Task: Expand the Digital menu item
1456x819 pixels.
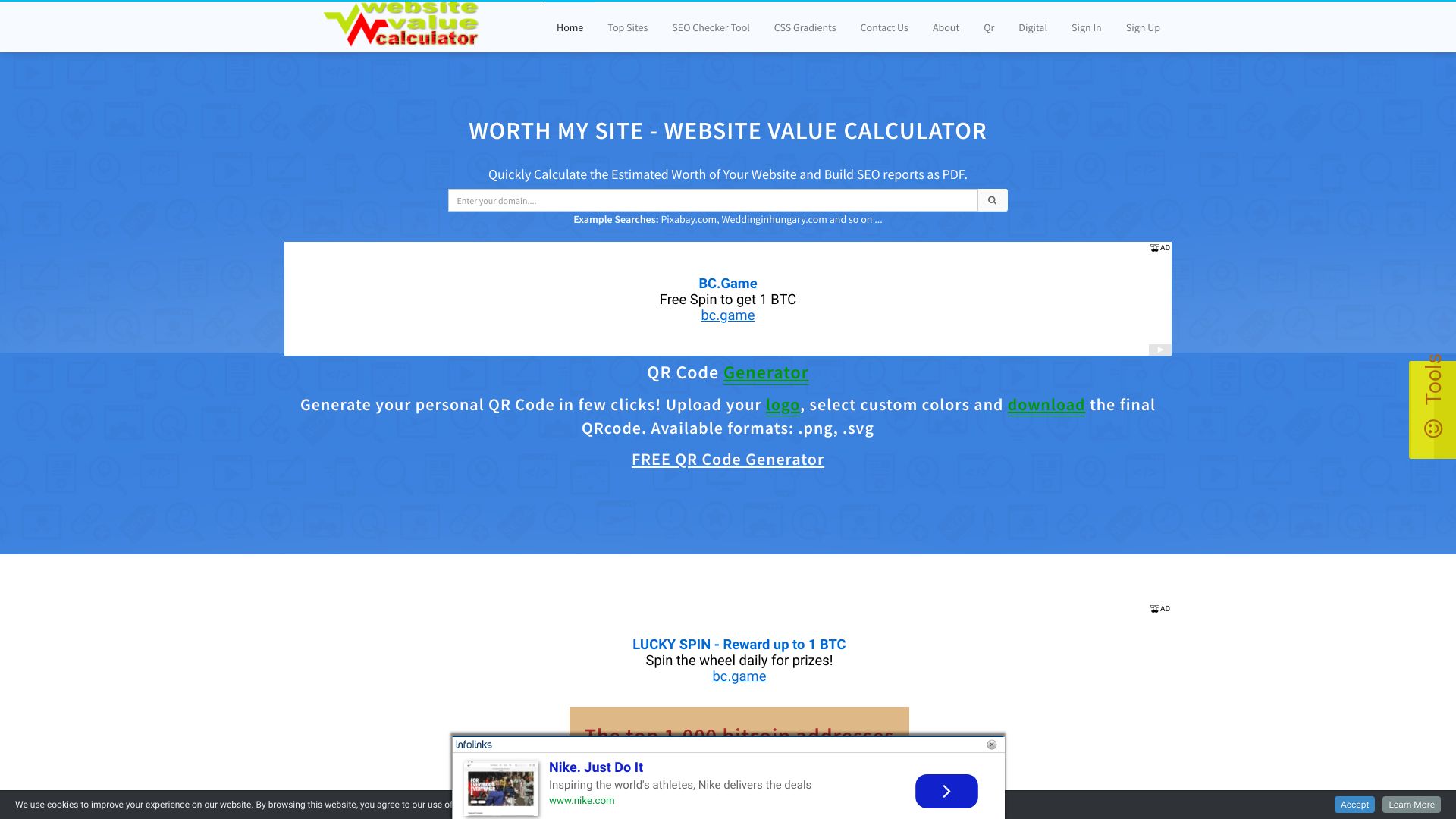Action: pyautogui.click(x=1033, y=27)
